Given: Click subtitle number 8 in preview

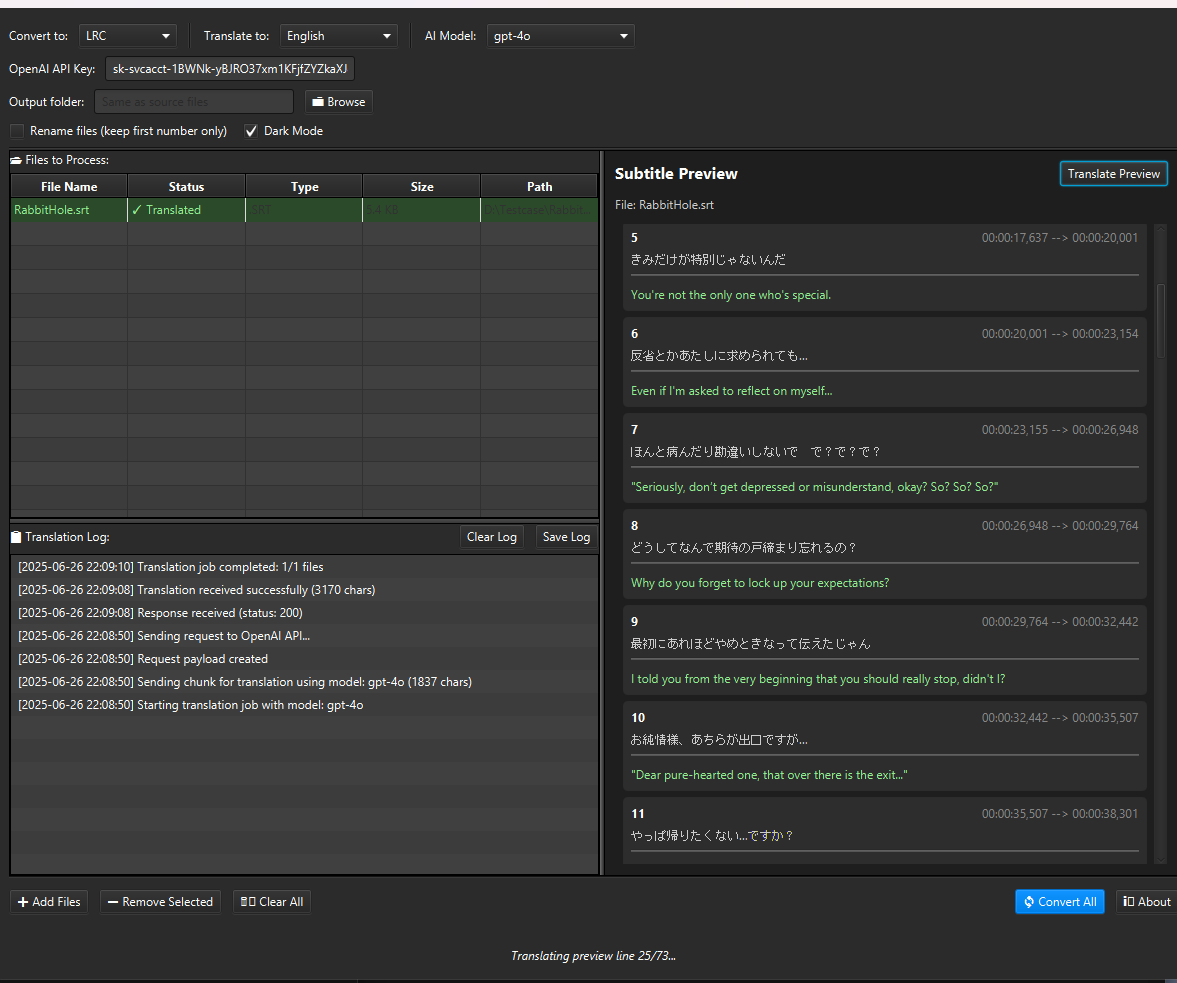Looking at the screenshot, I should pyautogui.click(x=634, y=526).
